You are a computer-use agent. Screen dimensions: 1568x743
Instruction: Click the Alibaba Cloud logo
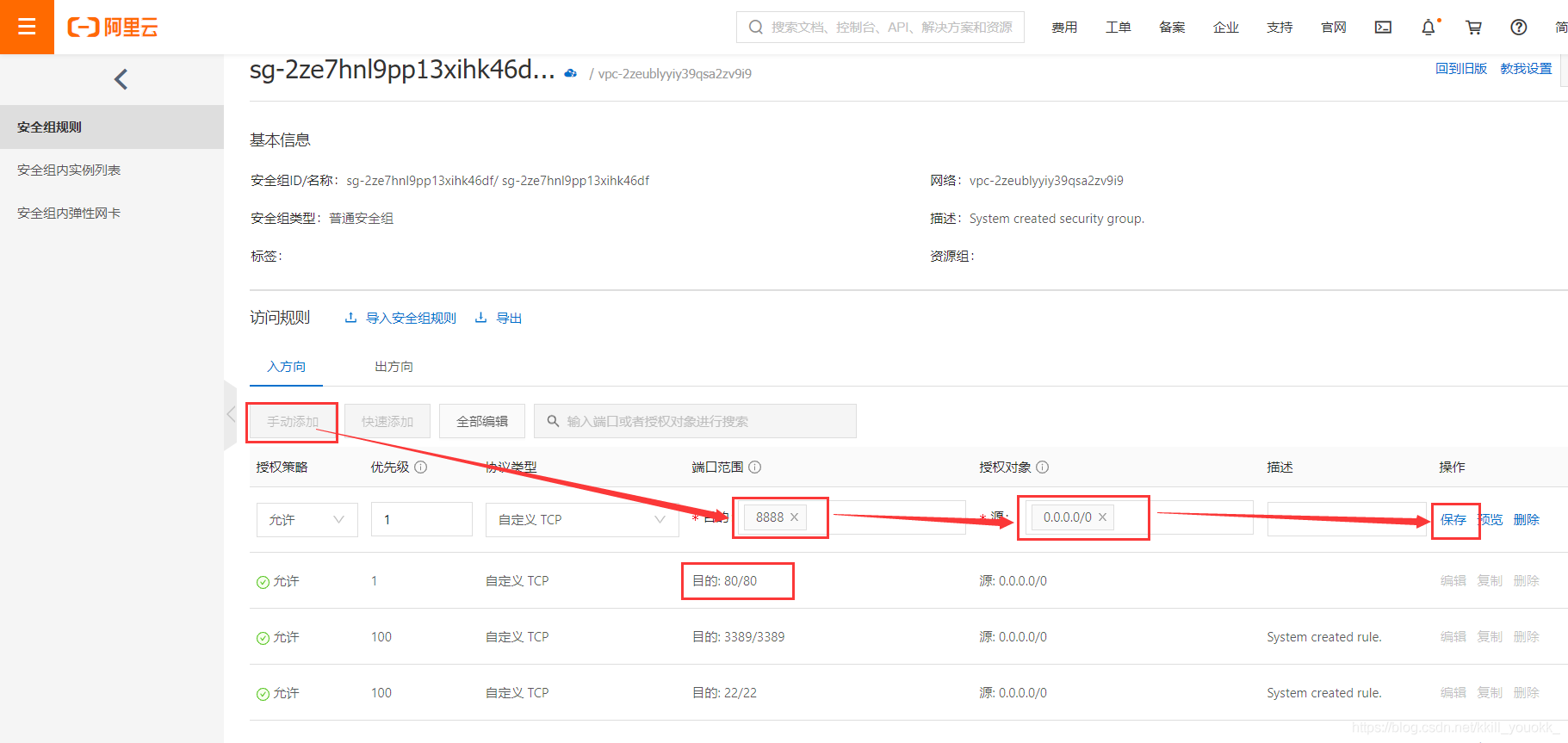pos(113,28)
